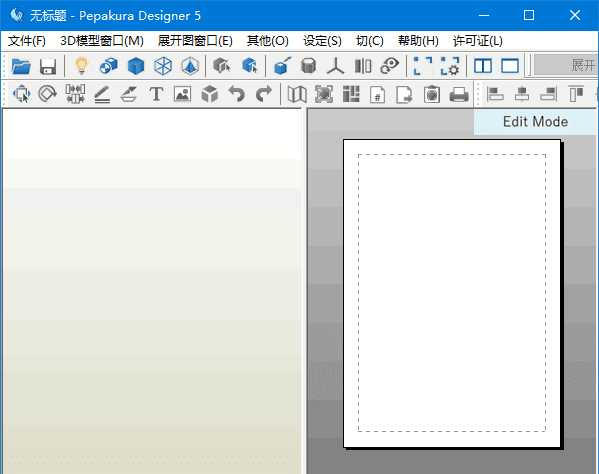Screen dimensions: 599x474
Task: Select the insert image picture tool
Action: pyautogui.click(x=183, y=94)
